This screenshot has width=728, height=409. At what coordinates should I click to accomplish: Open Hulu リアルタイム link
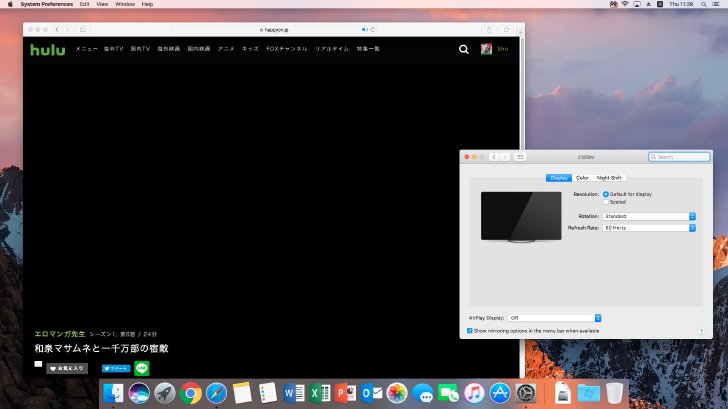pos(332,49)
